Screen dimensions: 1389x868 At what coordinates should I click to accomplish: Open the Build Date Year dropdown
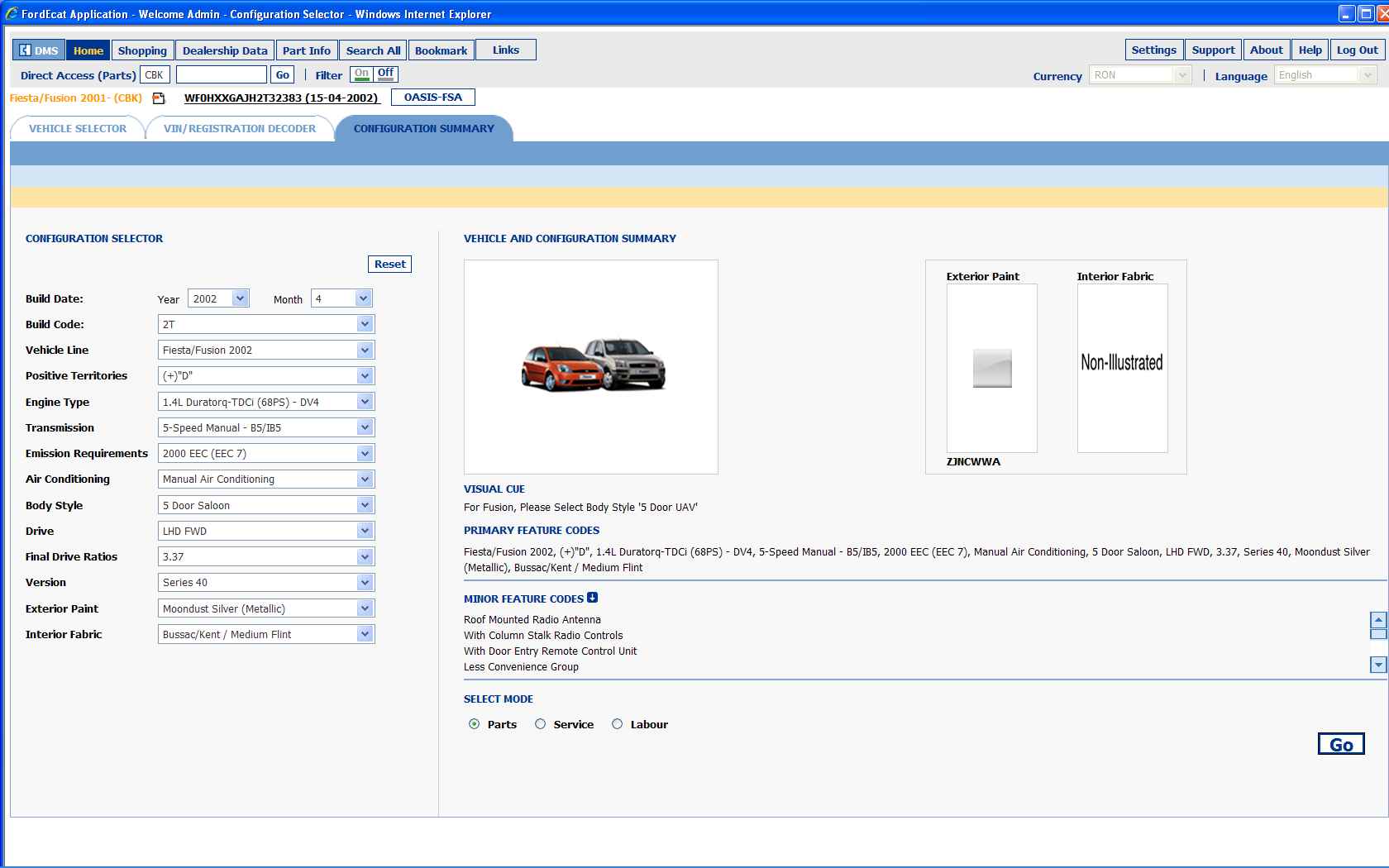pyautogui.click(x=240, y=298)
